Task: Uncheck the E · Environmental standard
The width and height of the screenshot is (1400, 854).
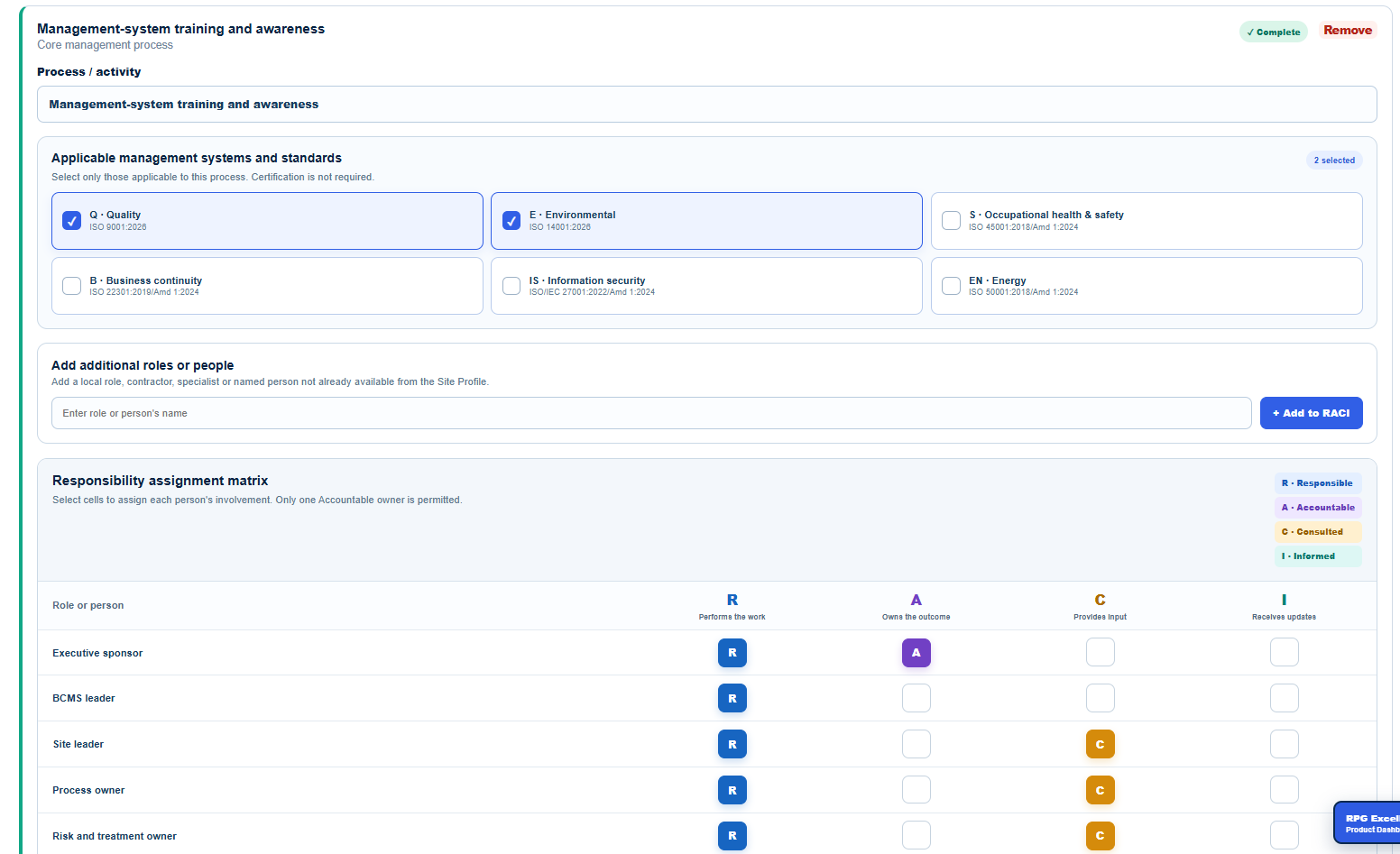Action: coord(511,221)
